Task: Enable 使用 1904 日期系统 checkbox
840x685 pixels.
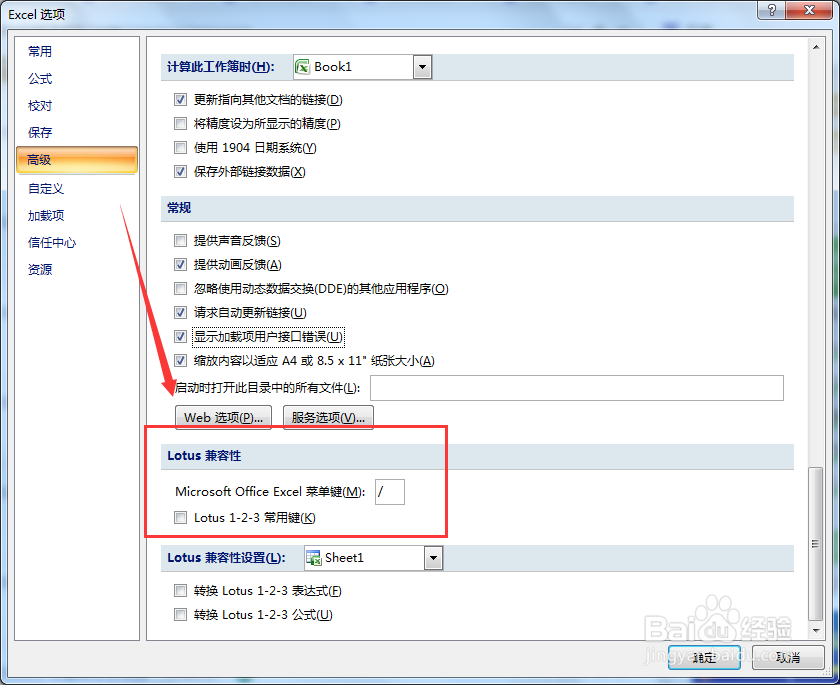Action: coord(180,147)
